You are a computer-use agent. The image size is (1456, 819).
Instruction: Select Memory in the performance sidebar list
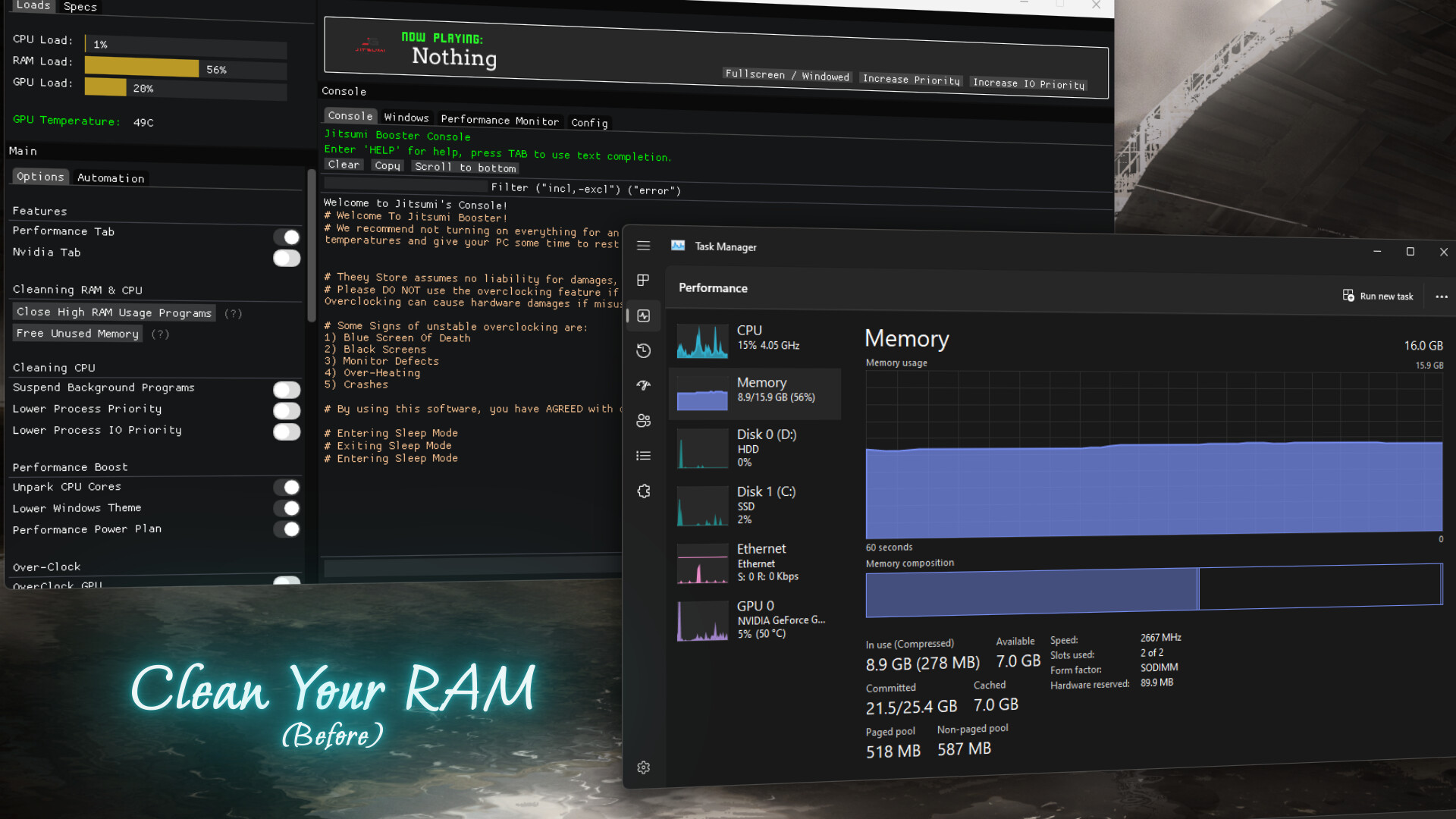[x=755, y=393]
